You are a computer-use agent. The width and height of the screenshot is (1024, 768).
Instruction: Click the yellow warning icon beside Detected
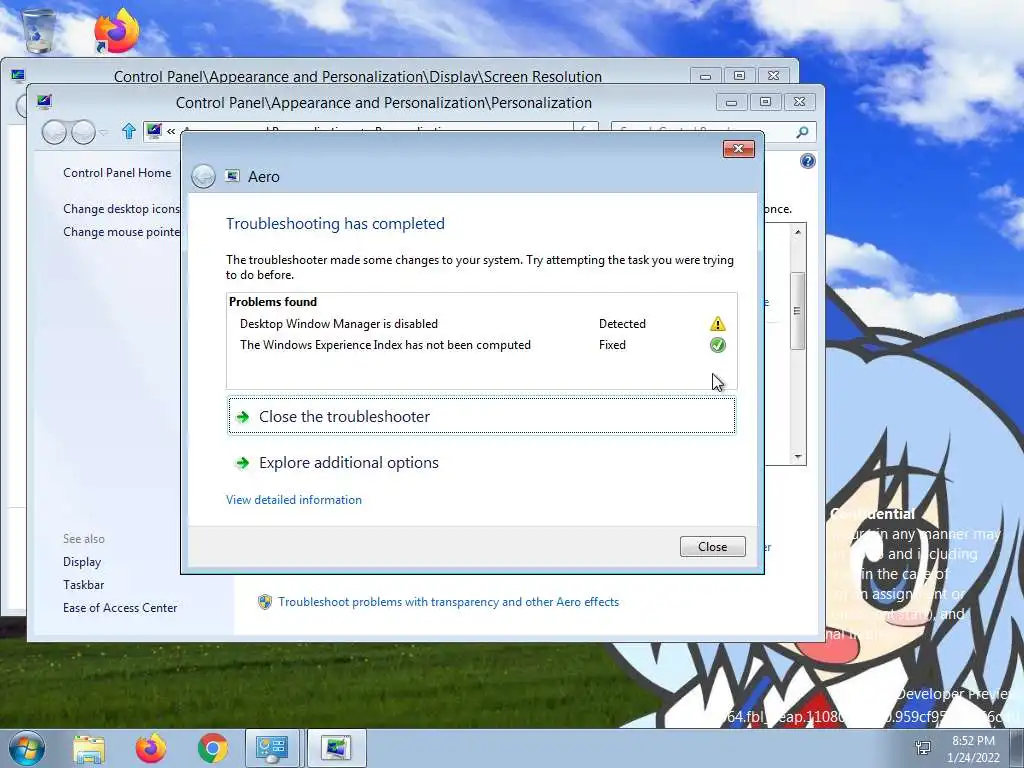tap(718, 324)
